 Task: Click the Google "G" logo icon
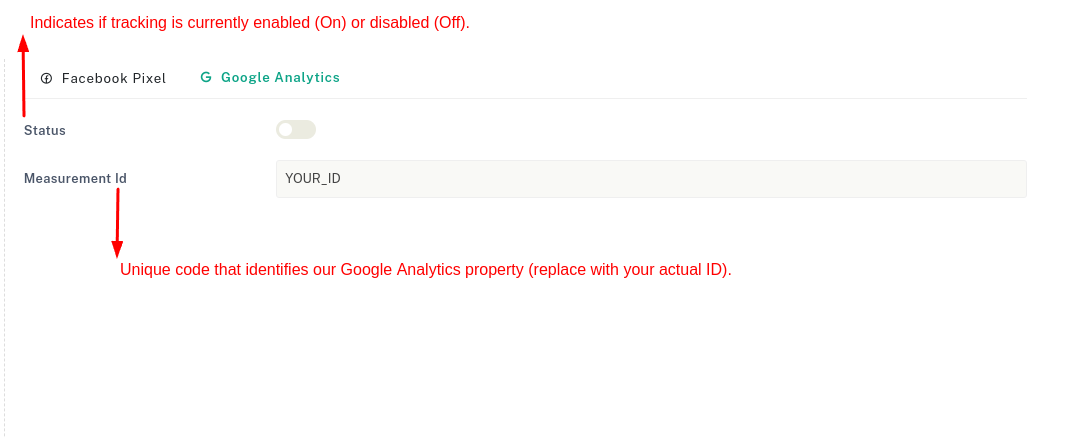tap(206, 77)
